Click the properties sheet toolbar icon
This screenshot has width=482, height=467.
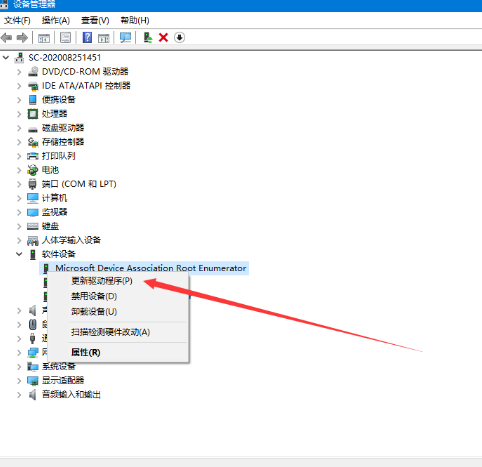(65, 37)
